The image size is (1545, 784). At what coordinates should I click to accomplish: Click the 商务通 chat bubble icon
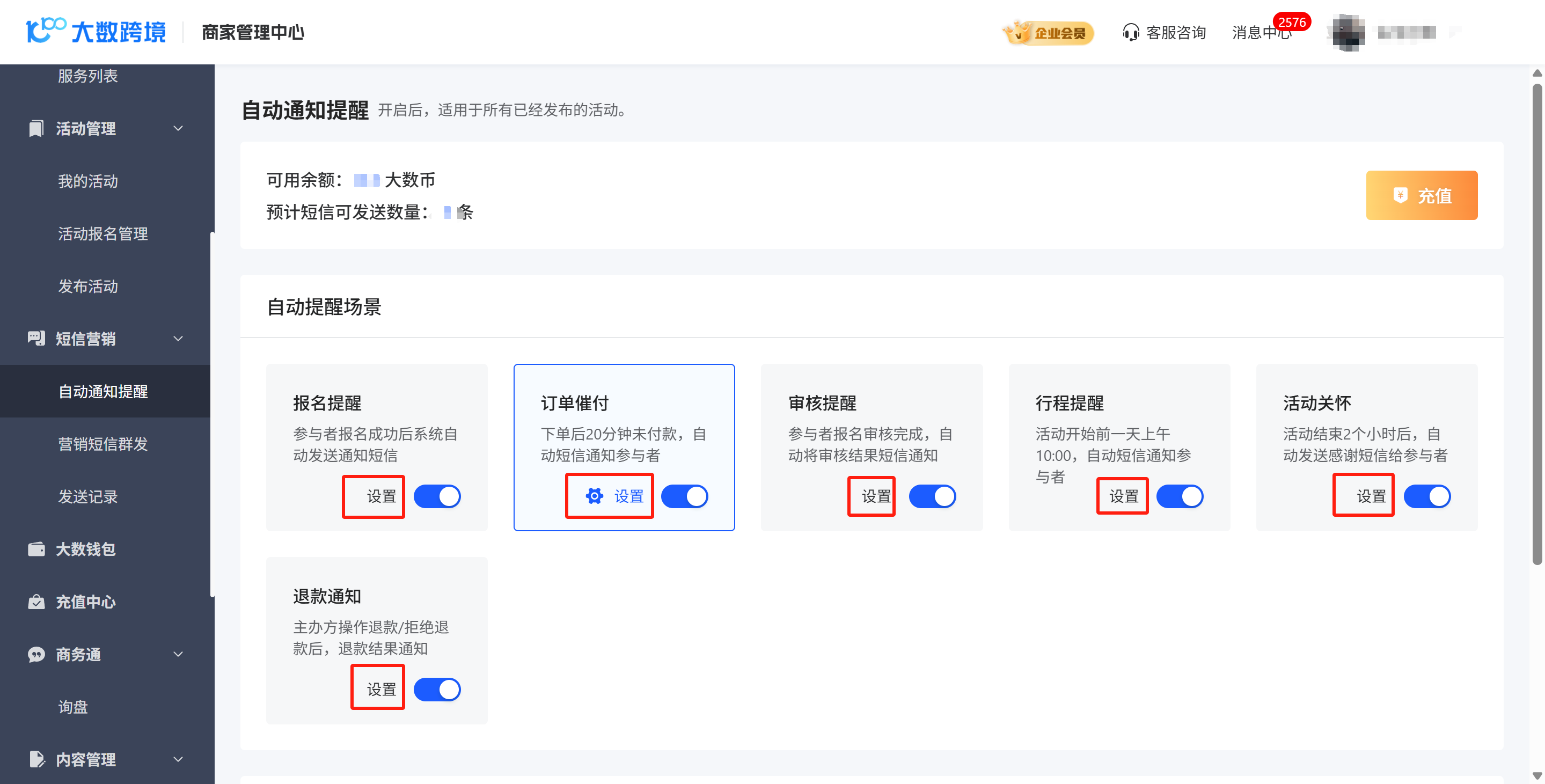point(36,655)
